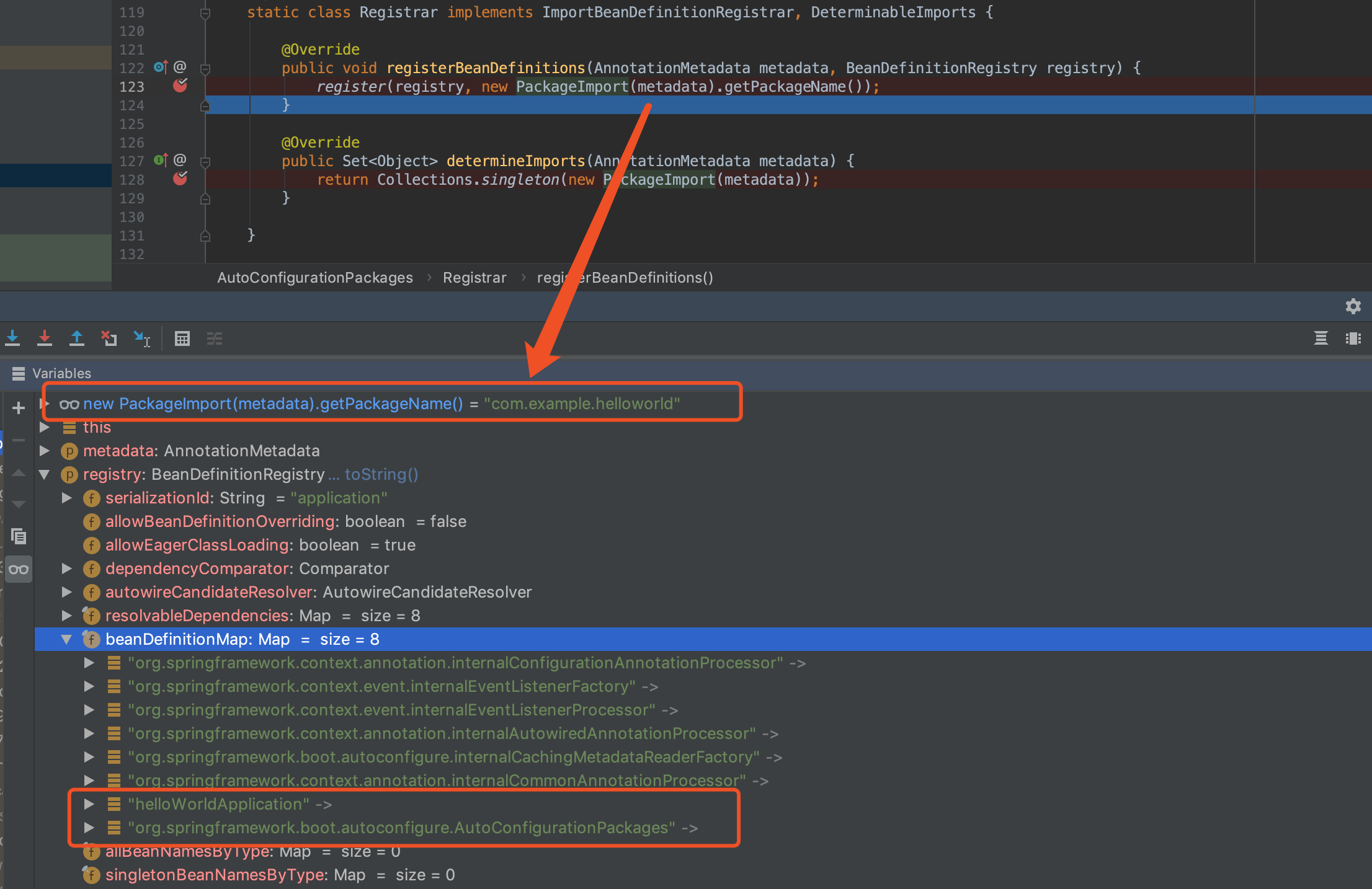1372x889 pixels.
Task: Click line number 125 in the gutter
Action: [131, 124]
